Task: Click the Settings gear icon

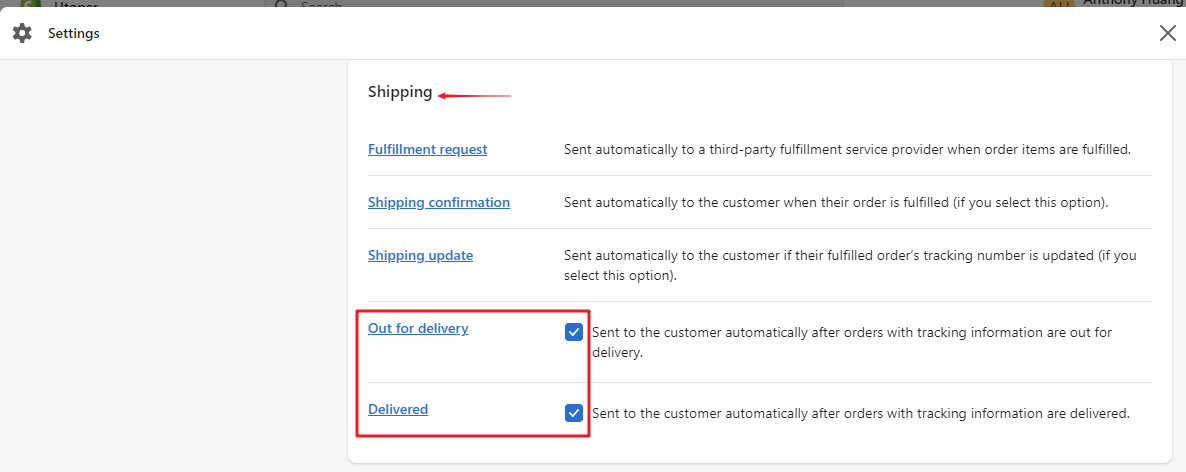Action: coord(22,33)
